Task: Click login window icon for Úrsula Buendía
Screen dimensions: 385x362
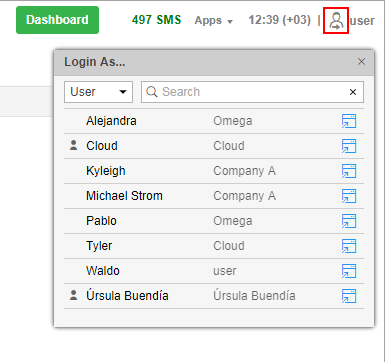Action: coord(349,296)
